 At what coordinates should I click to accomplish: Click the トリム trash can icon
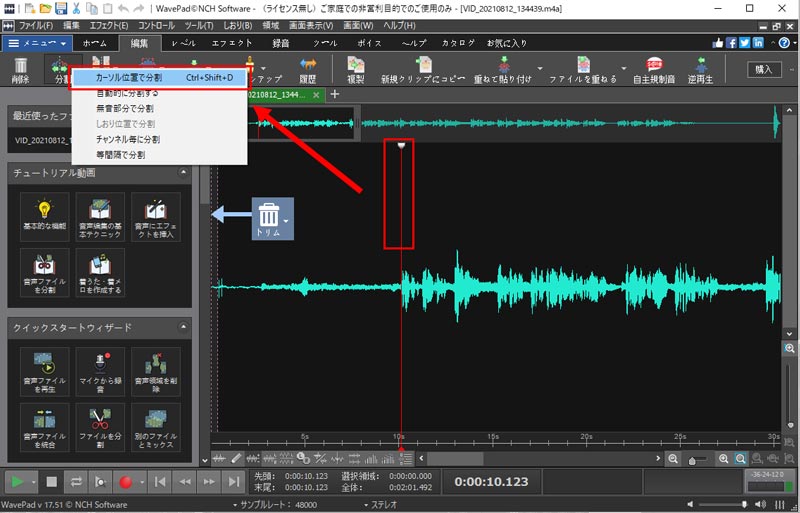(x=269, y=216)
